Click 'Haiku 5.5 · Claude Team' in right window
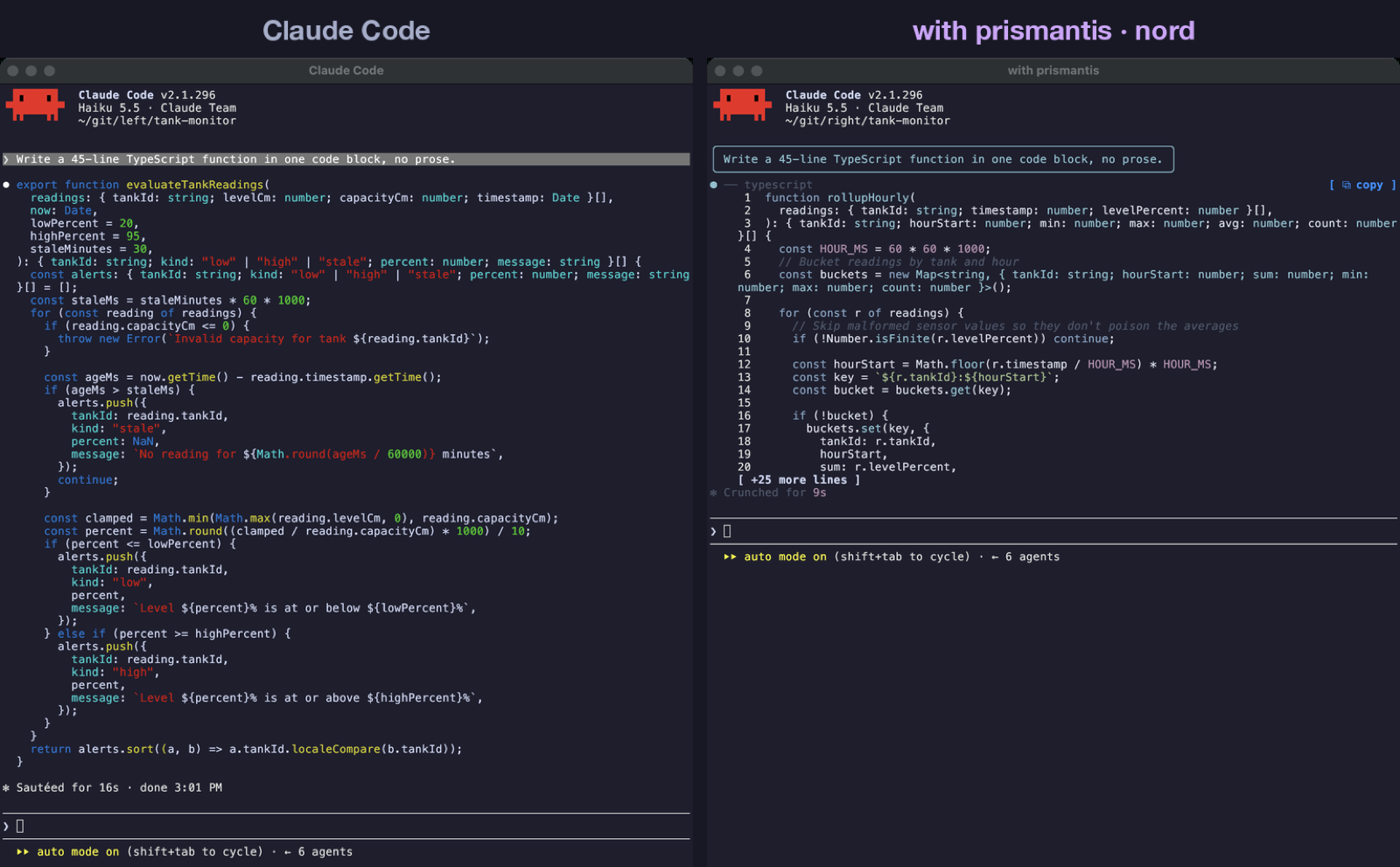Viewport: 1400px width, 867px height. coord(864,108)
